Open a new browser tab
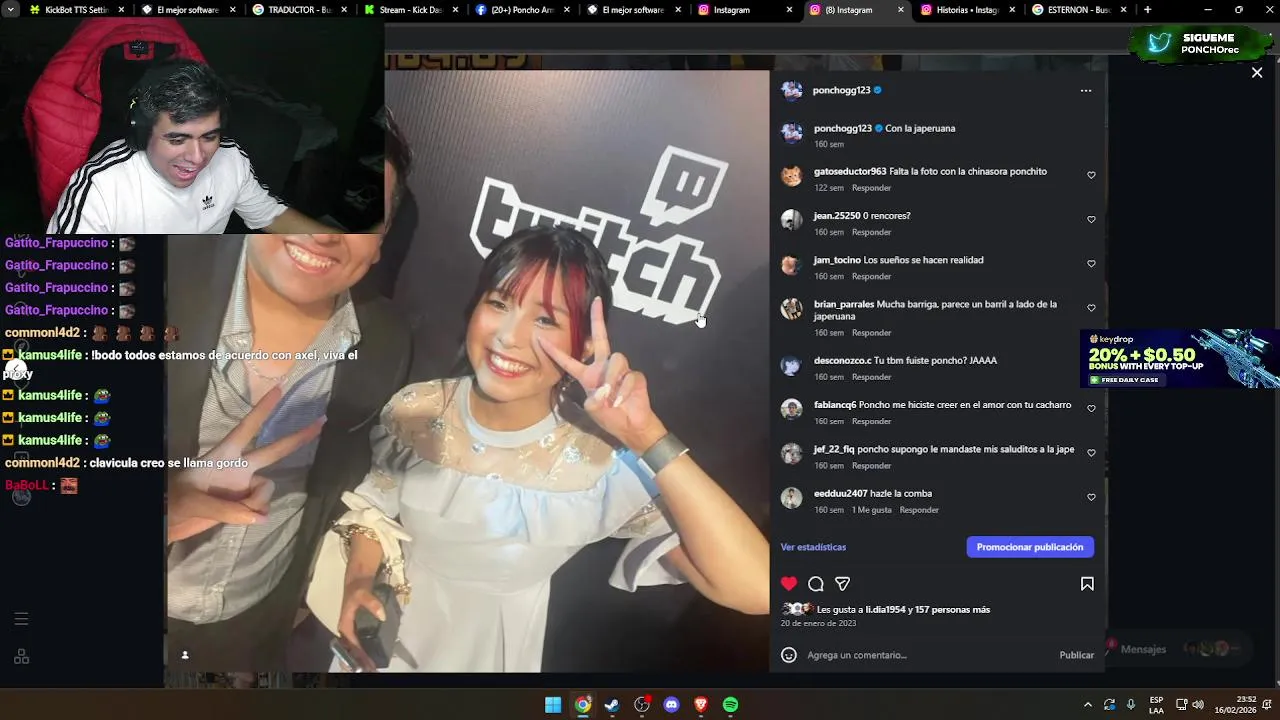1280x720 pixels. click(1147, 10)
